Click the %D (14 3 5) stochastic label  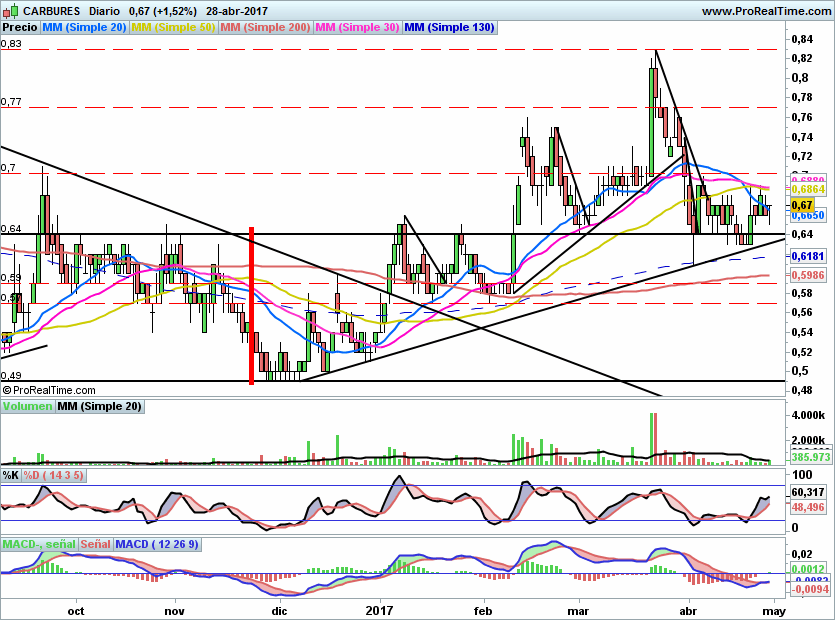[53, 475]
